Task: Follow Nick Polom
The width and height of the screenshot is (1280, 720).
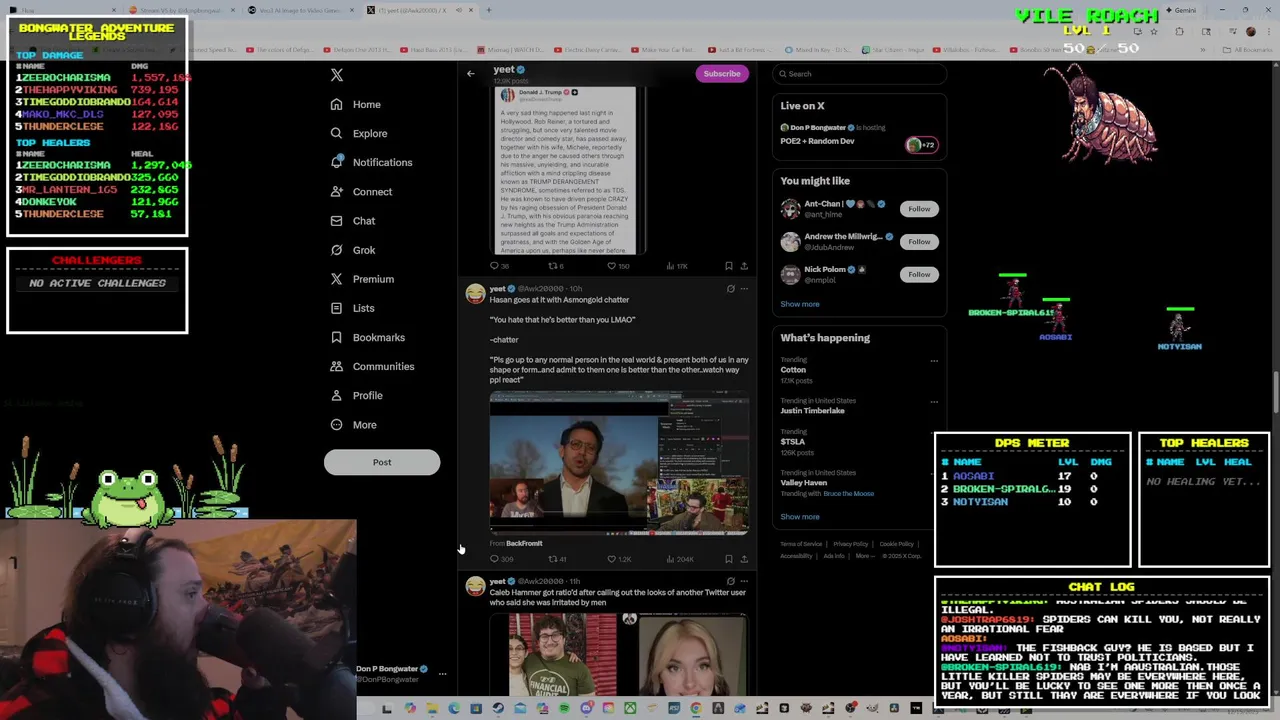Action: [919, 274]
